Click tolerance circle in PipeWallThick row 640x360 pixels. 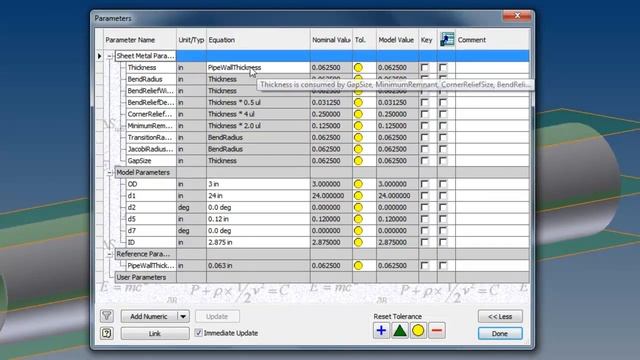[x=358, y=265]
